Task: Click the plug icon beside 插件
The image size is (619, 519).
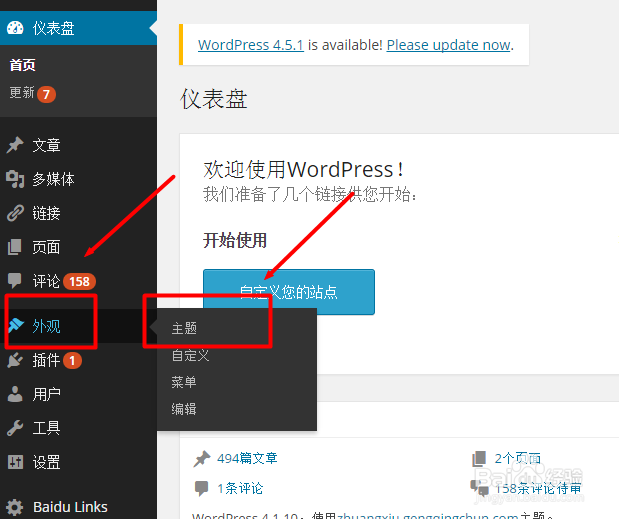Action: 15,360
